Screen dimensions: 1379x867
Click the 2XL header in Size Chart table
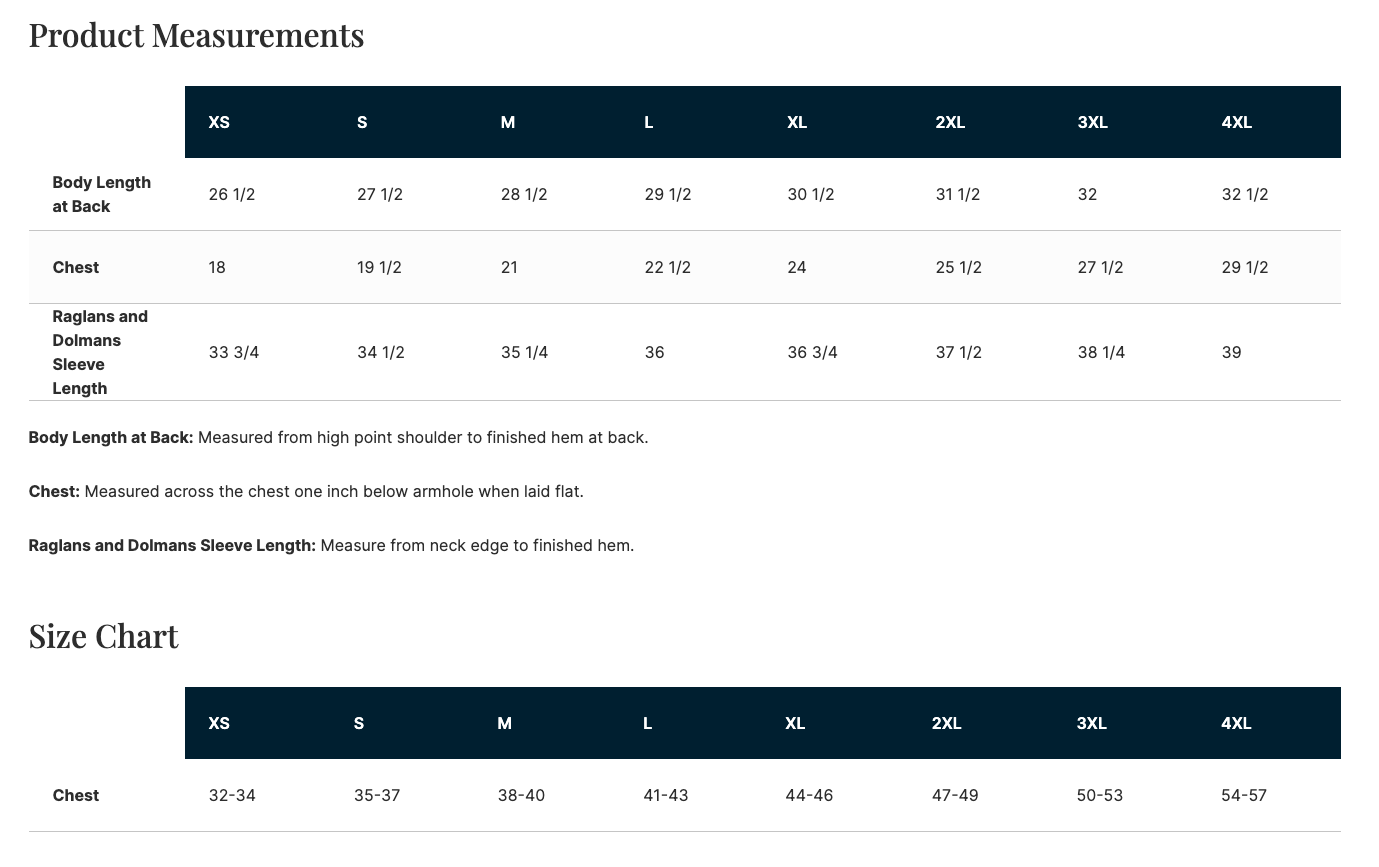947,723
